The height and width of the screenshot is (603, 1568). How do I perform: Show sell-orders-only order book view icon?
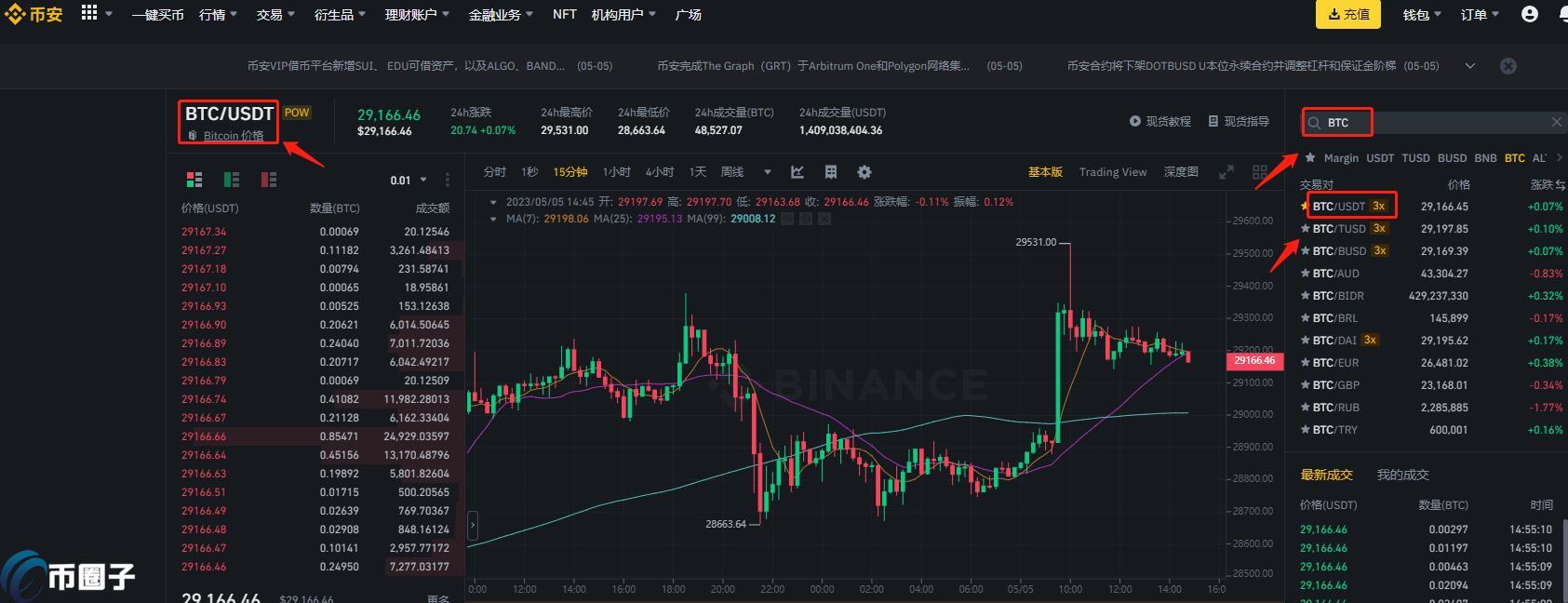(269, 180)
